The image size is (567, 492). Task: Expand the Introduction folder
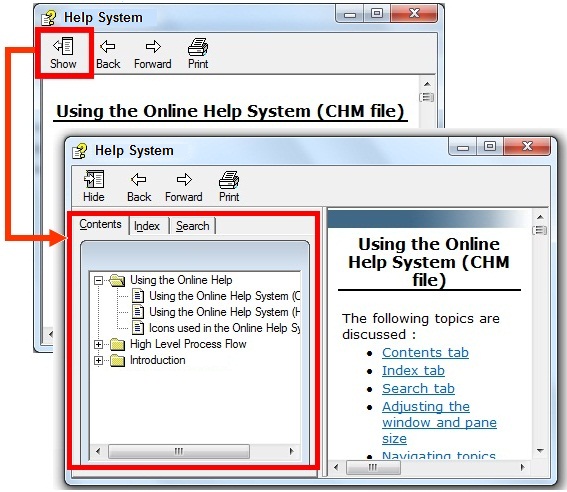[x=98, y=360]
